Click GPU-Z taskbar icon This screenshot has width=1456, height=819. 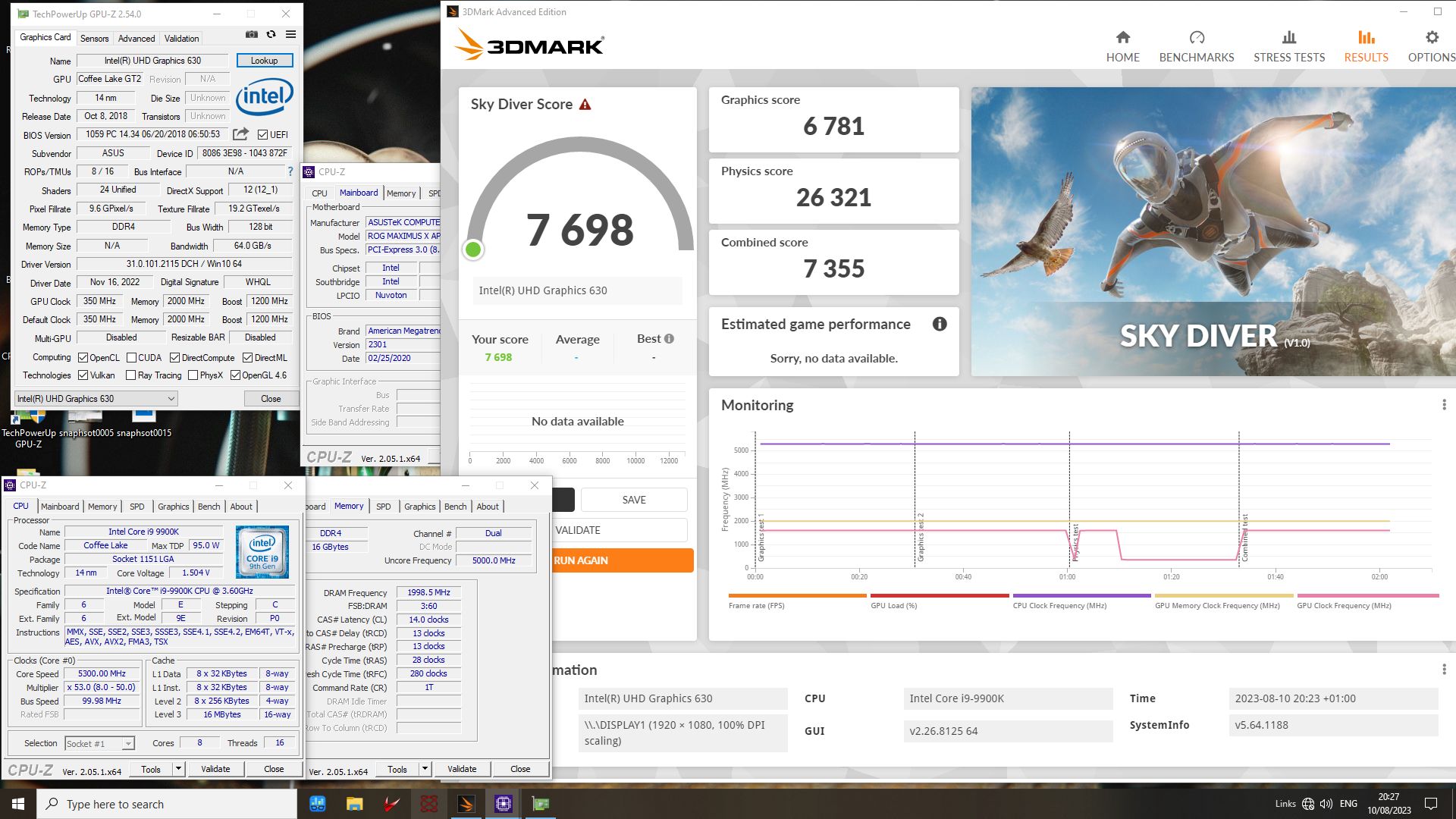[x=540, y=804]
